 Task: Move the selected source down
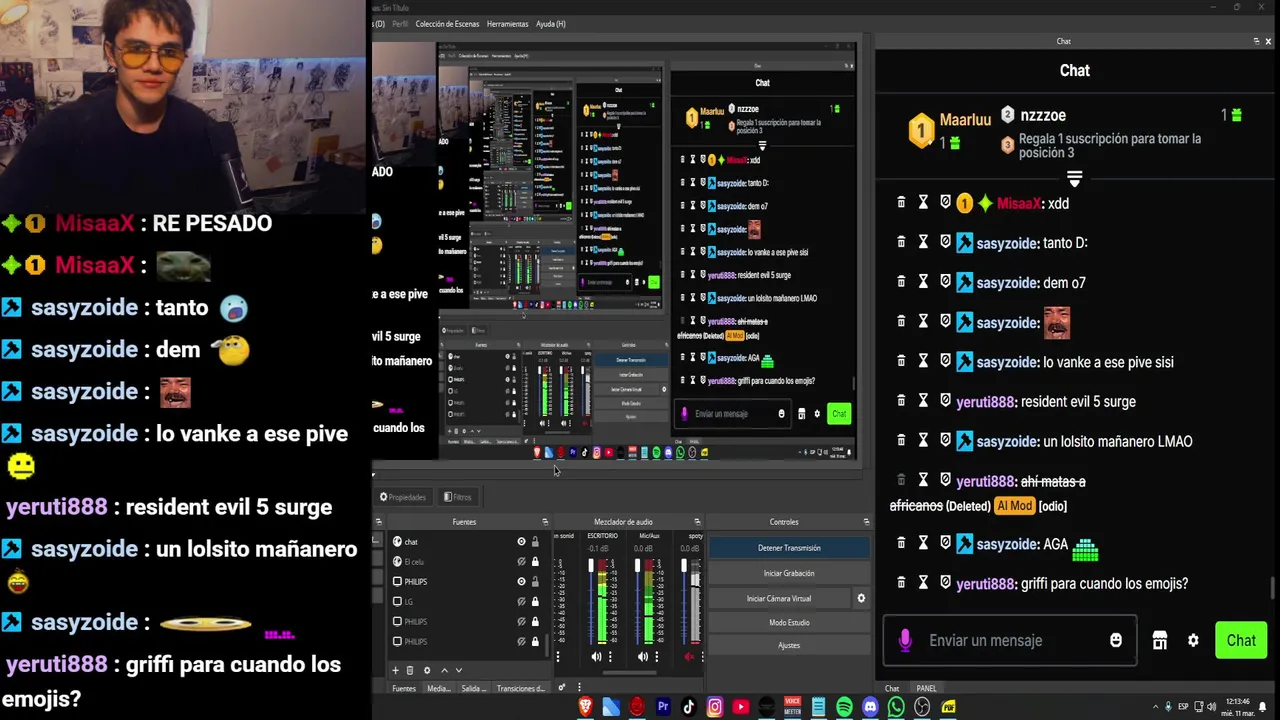click(459, 670)
